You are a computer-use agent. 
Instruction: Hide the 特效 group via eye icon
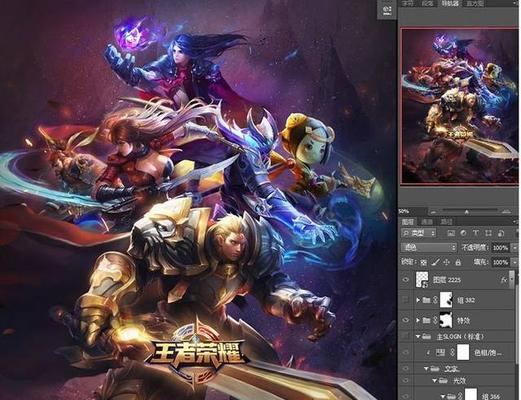(x=406, y=320)
